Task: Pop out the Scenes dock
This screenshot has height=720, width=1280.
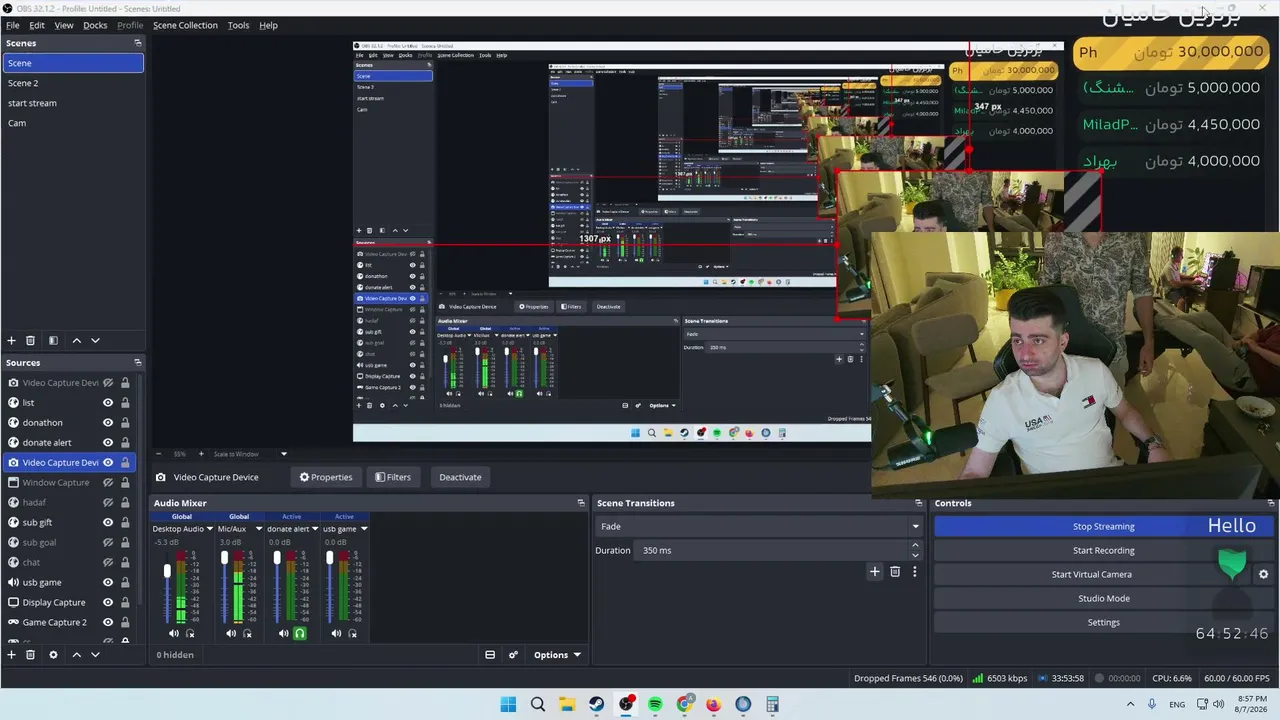Action: point(138,43)
